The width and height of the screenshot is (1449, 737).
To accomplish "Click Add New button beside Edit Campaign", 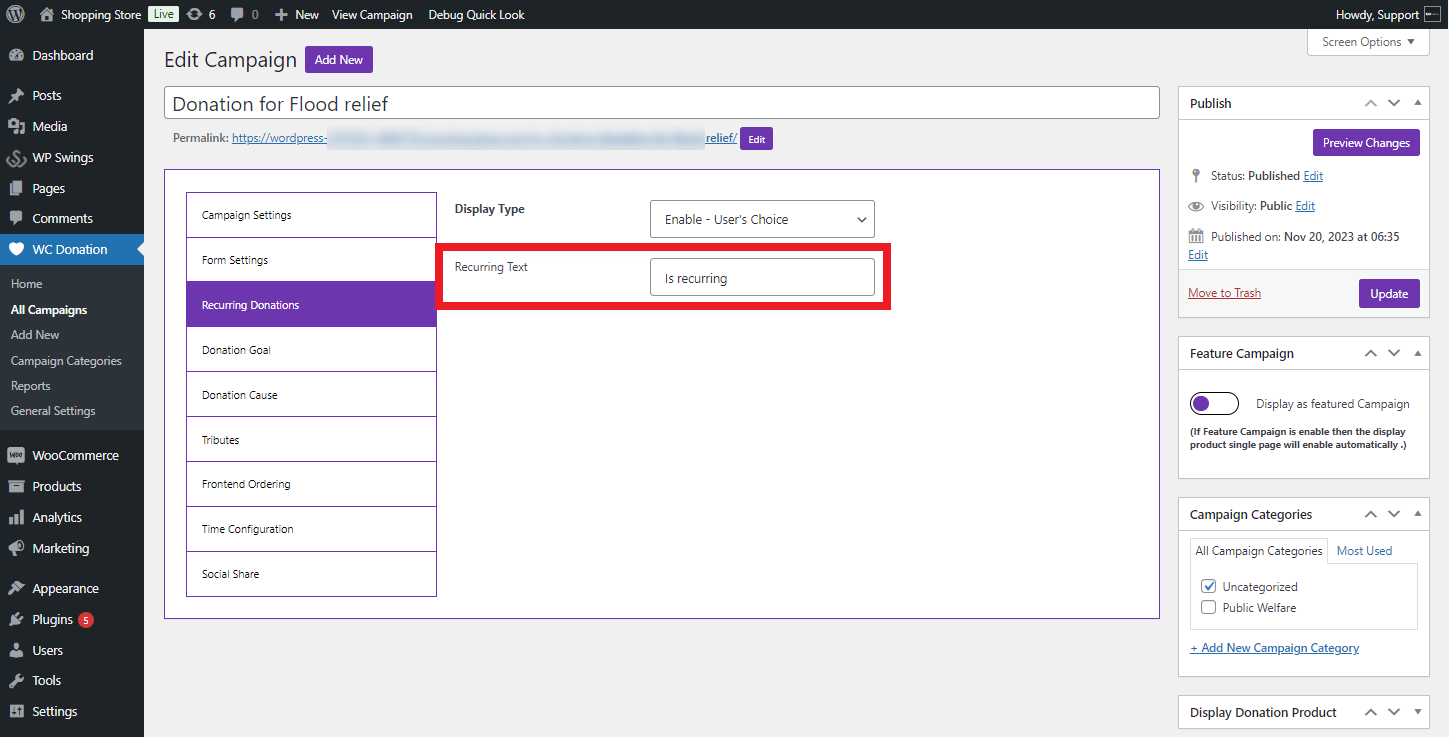I will [339, 60].
